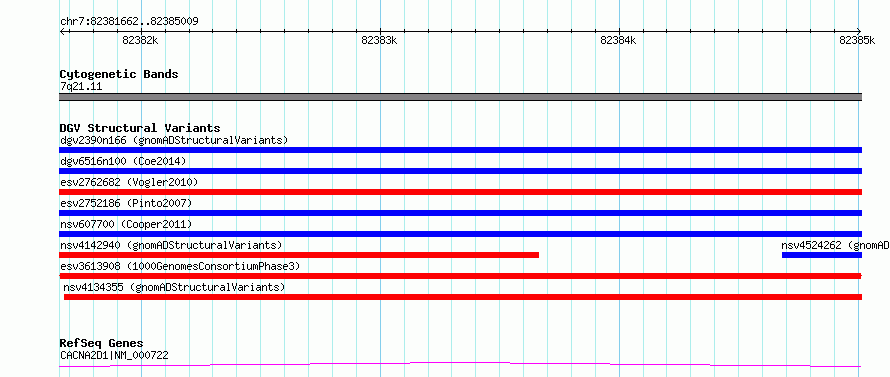Select the esv2752186 (Pinto2007) blue bar
This screenshot has width=890, height=377.
(x=460, y=213)
